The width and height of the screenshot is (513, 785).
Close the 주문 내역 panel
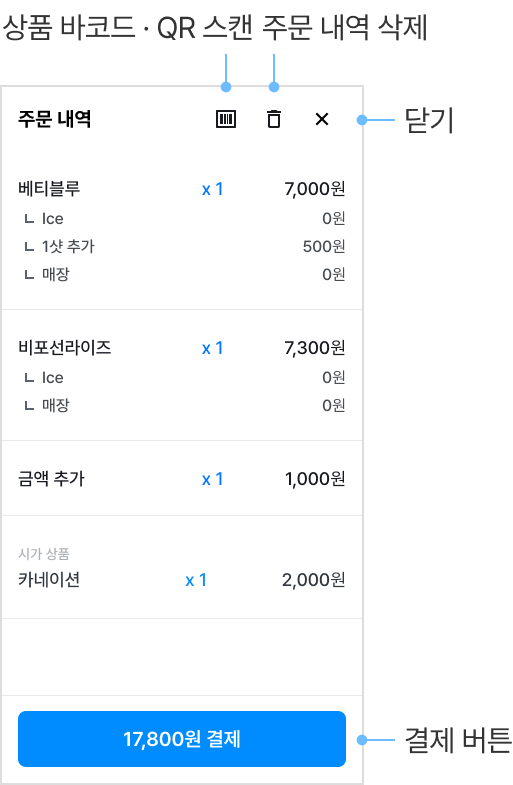(x=322, y=119)
